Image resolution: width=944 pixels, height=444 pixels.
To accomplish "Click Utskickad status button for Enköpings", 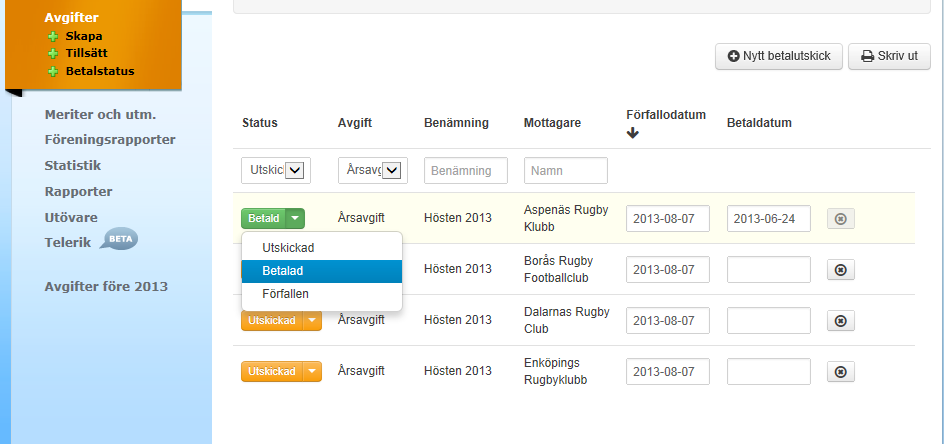I will coord(272,372).
